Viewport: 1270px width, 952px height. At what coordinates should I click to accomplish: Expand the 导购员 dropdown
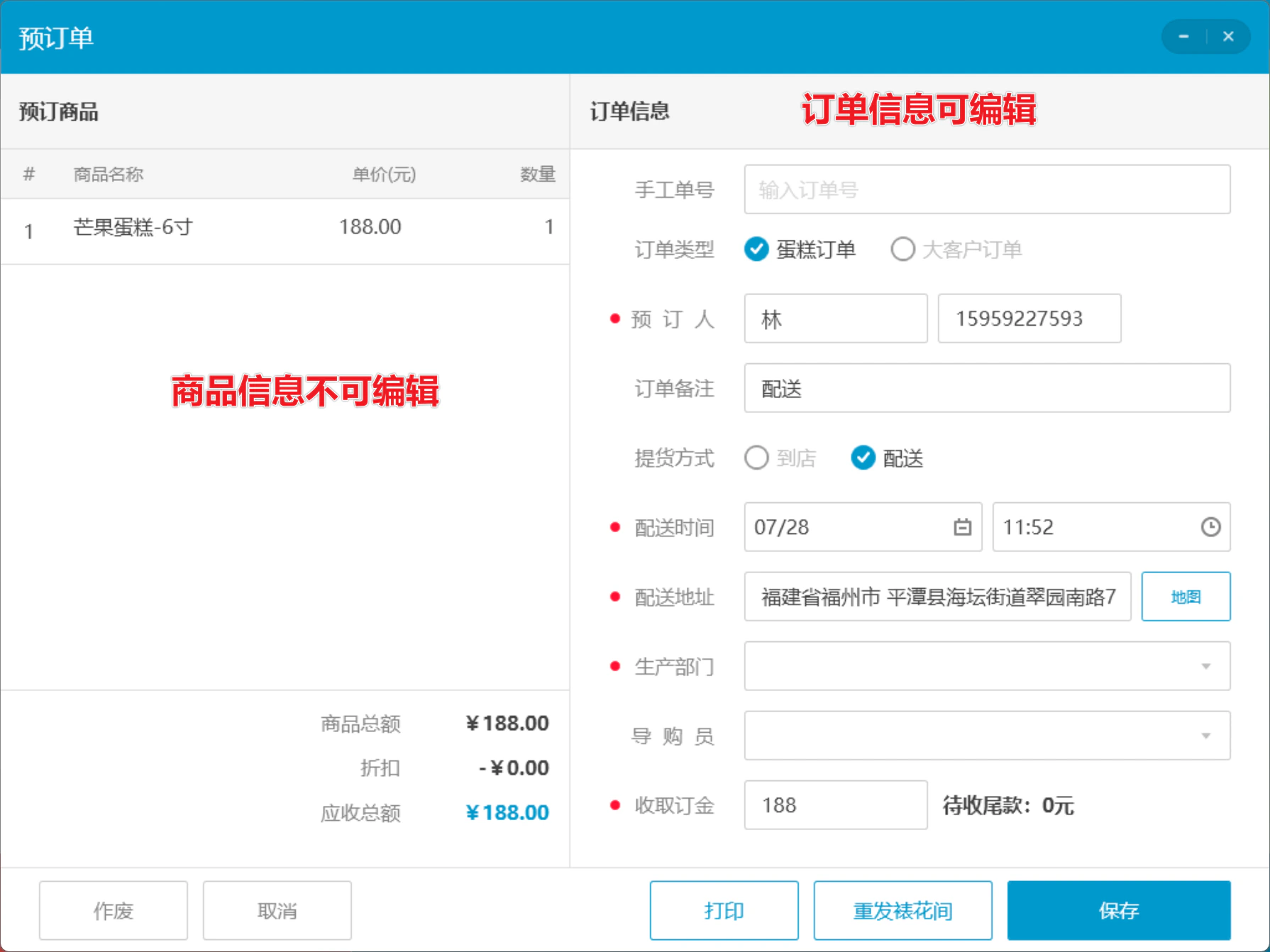click(987, 736)
